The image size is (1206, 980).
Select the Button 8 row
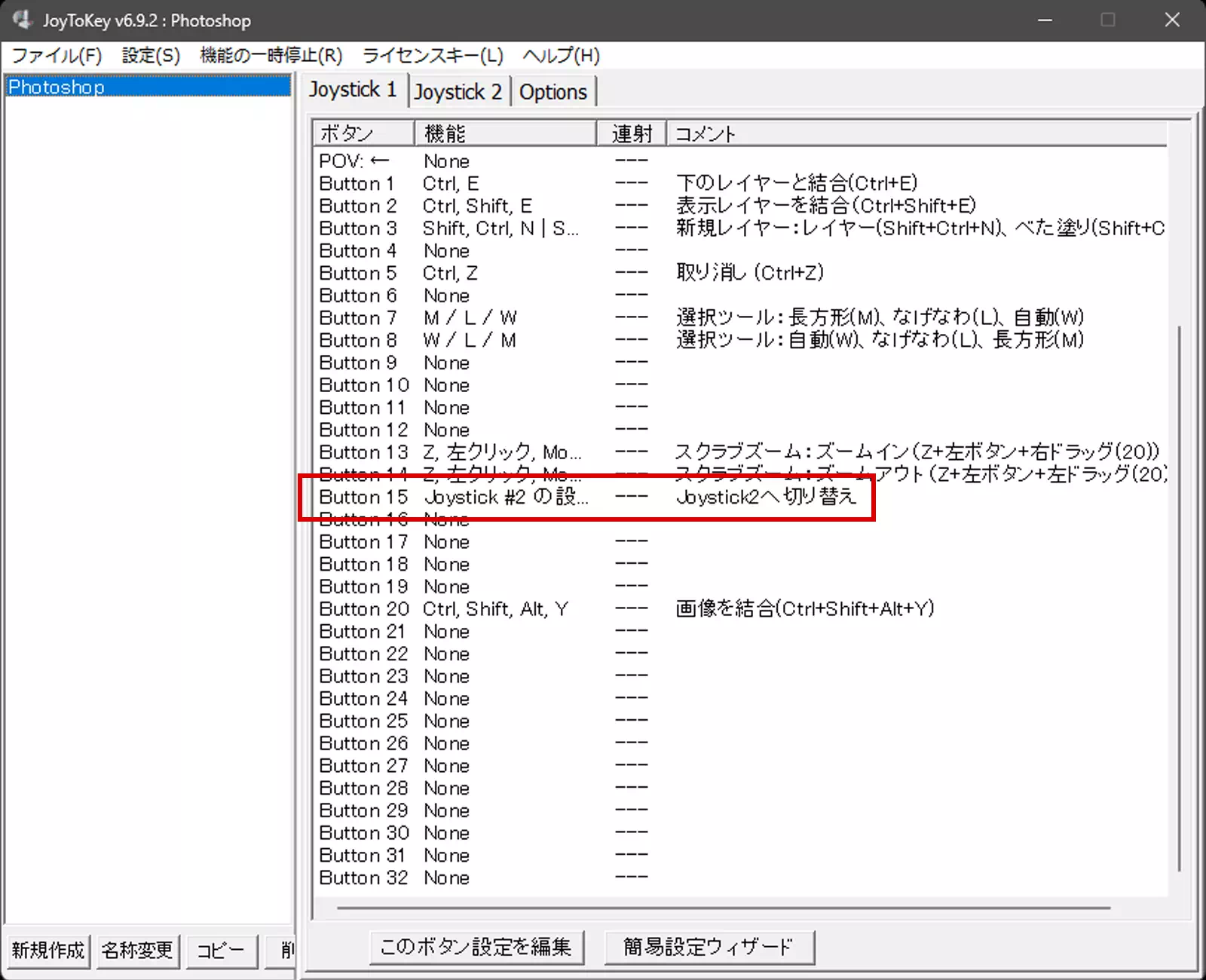coord(741,341)
